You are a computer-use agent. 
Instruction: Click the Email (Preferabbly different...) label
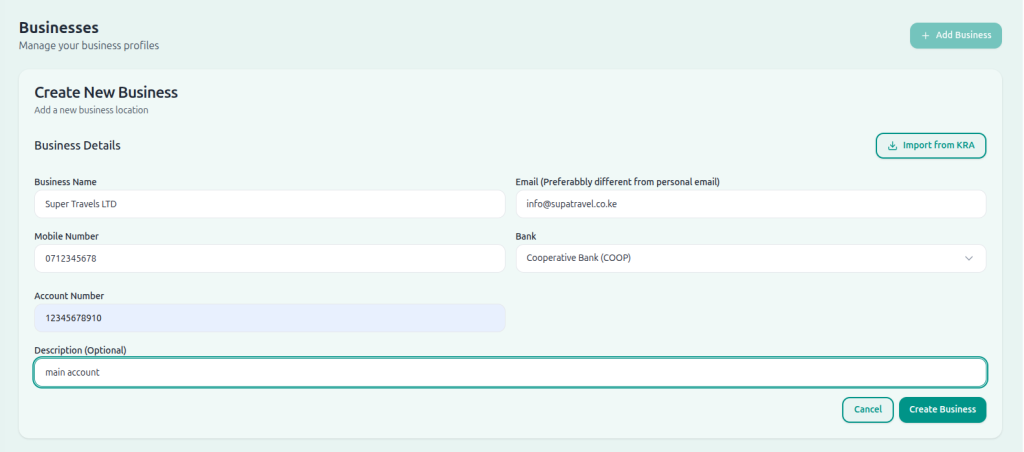[618, 182]
